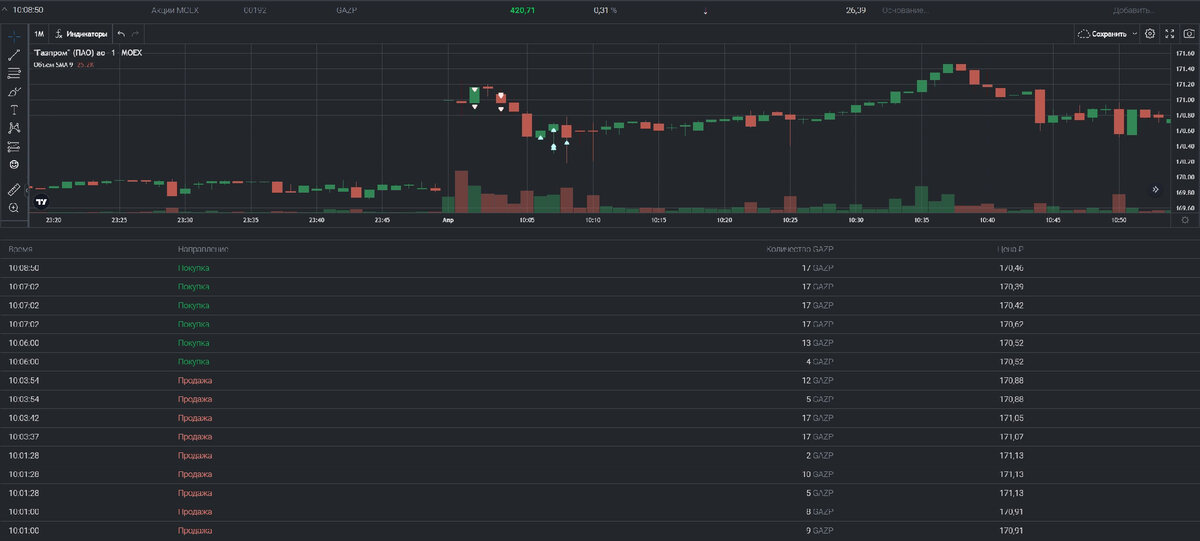Click the 2 GAZP quantity cell
The width and height of the screenshot is (1200, 541).
(x=820, y=455)
